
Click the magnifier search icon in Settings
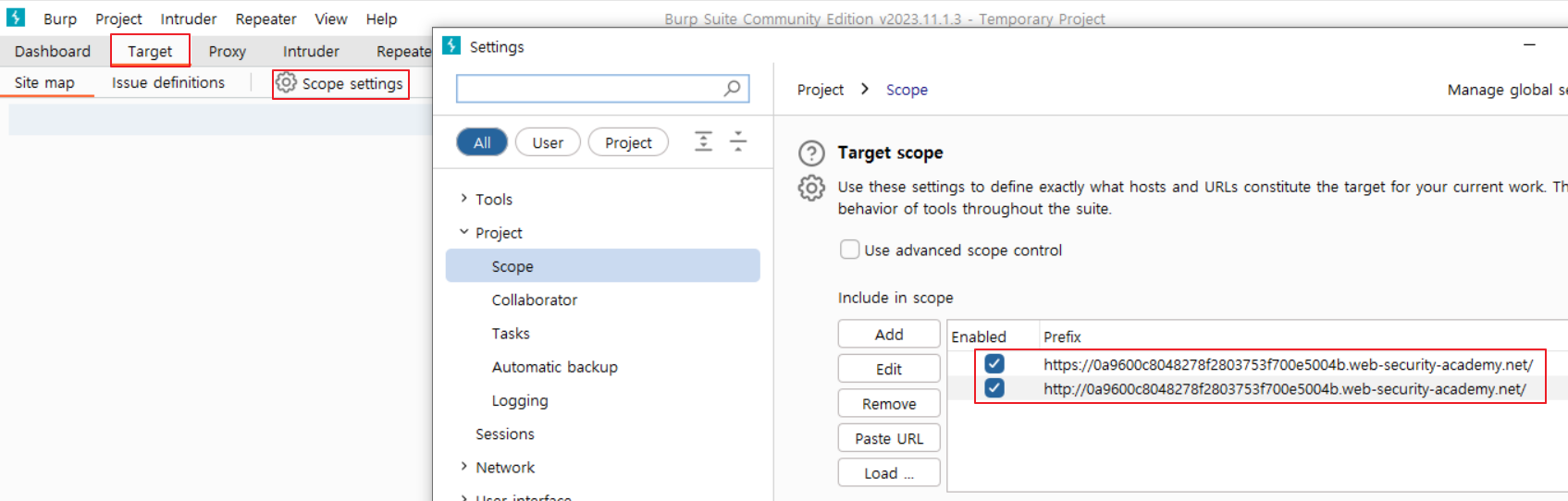732,88
